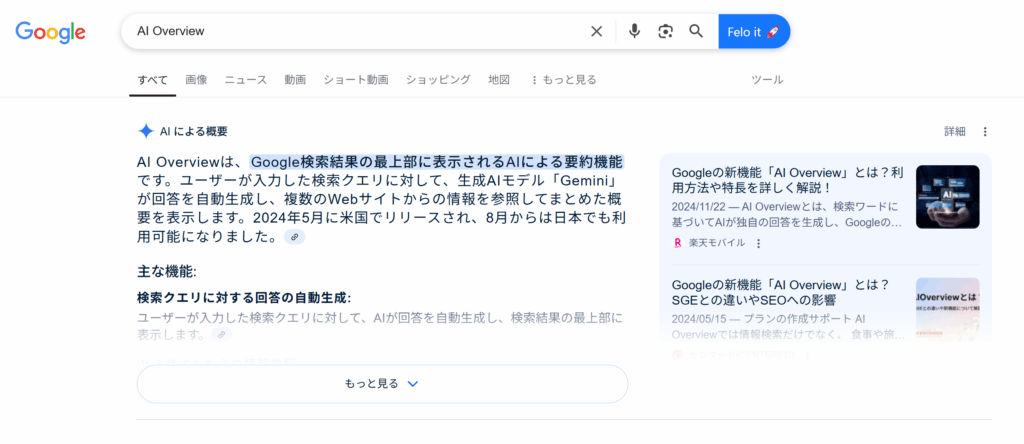Viewport: 1024px width, 444px height.
Task: Open the ニュース tab
Action: click(246, 80)
